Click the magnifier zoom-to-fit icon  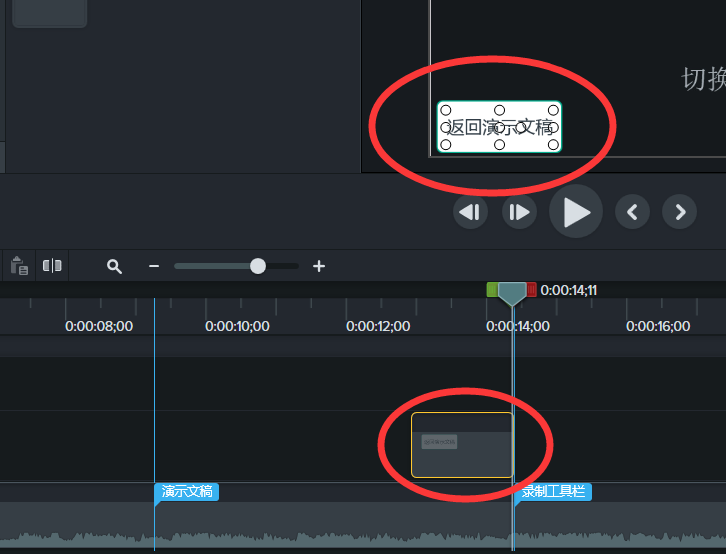pos(114,266)
